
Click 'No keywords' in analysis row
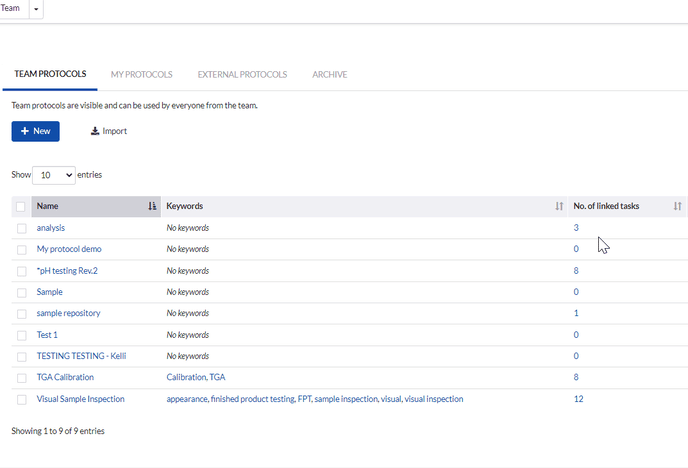(x=188, y=228)
